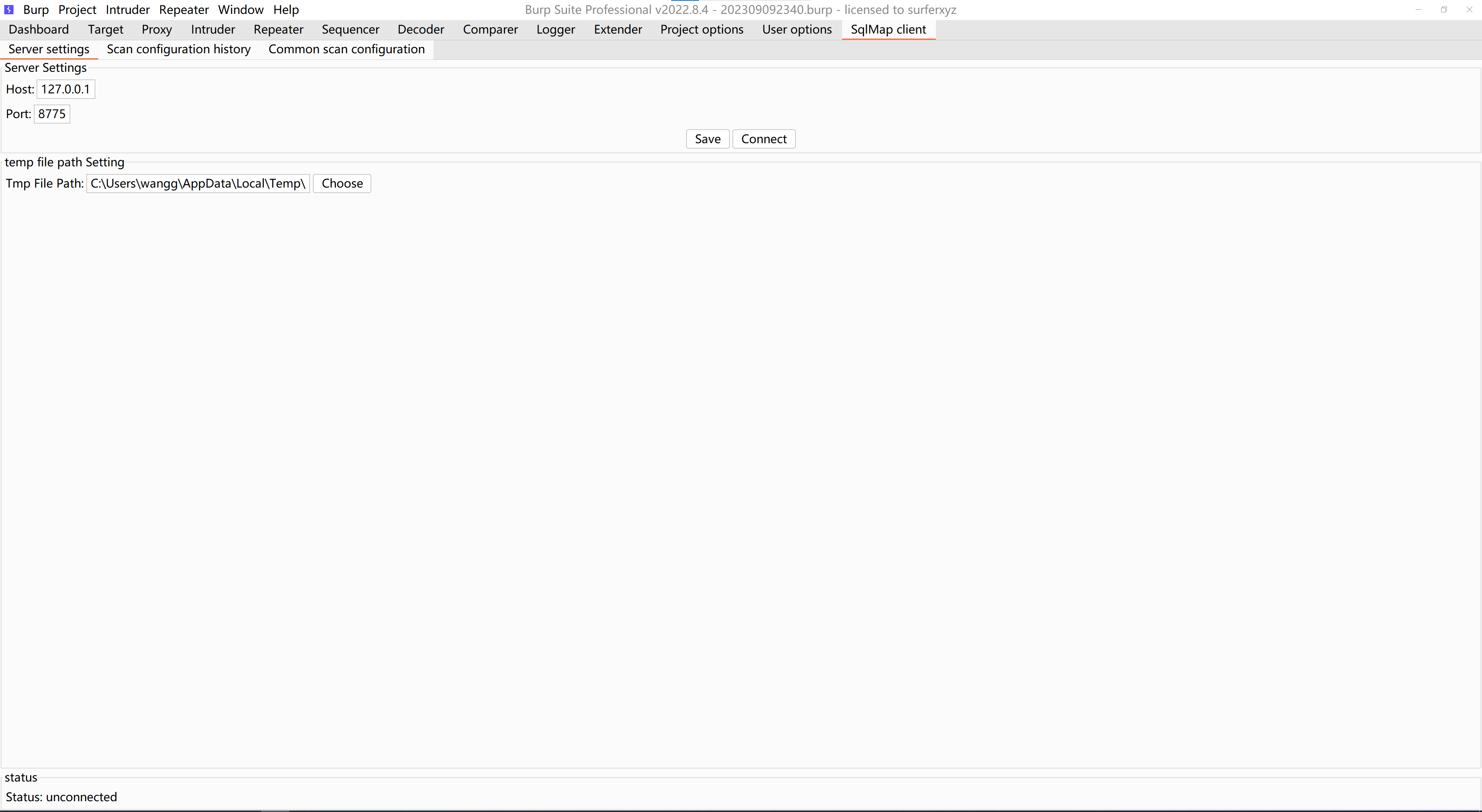Open the User options tab
Viewport: 1482px width, 812px height.
coord(796,29)
